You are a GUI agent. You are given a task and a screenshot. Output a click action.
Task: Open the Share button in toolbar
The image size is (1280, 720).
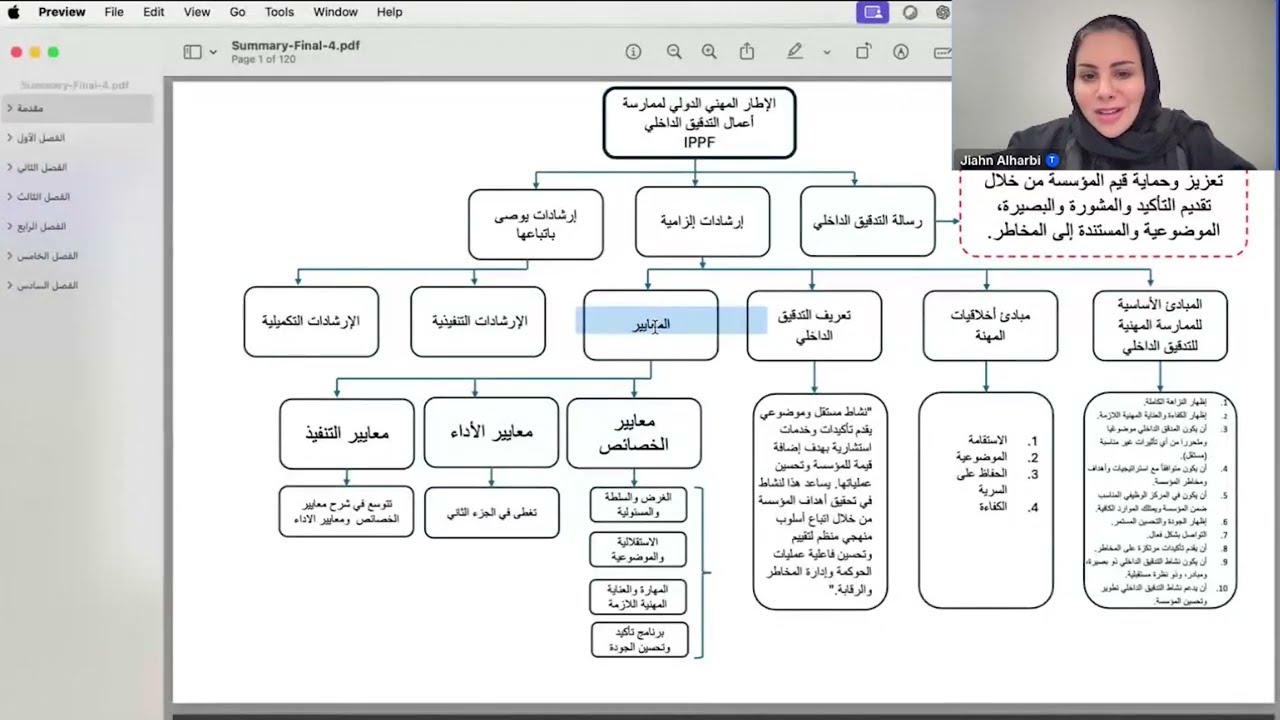point(747,52)
